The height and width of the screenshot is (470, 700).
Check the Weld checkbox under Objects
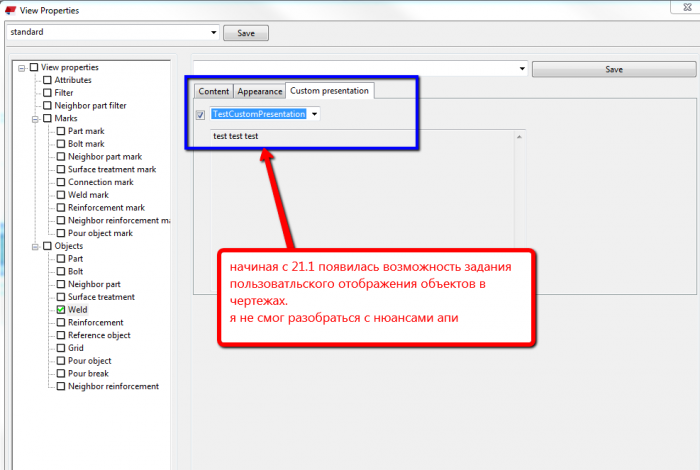[x=61, y=309]
